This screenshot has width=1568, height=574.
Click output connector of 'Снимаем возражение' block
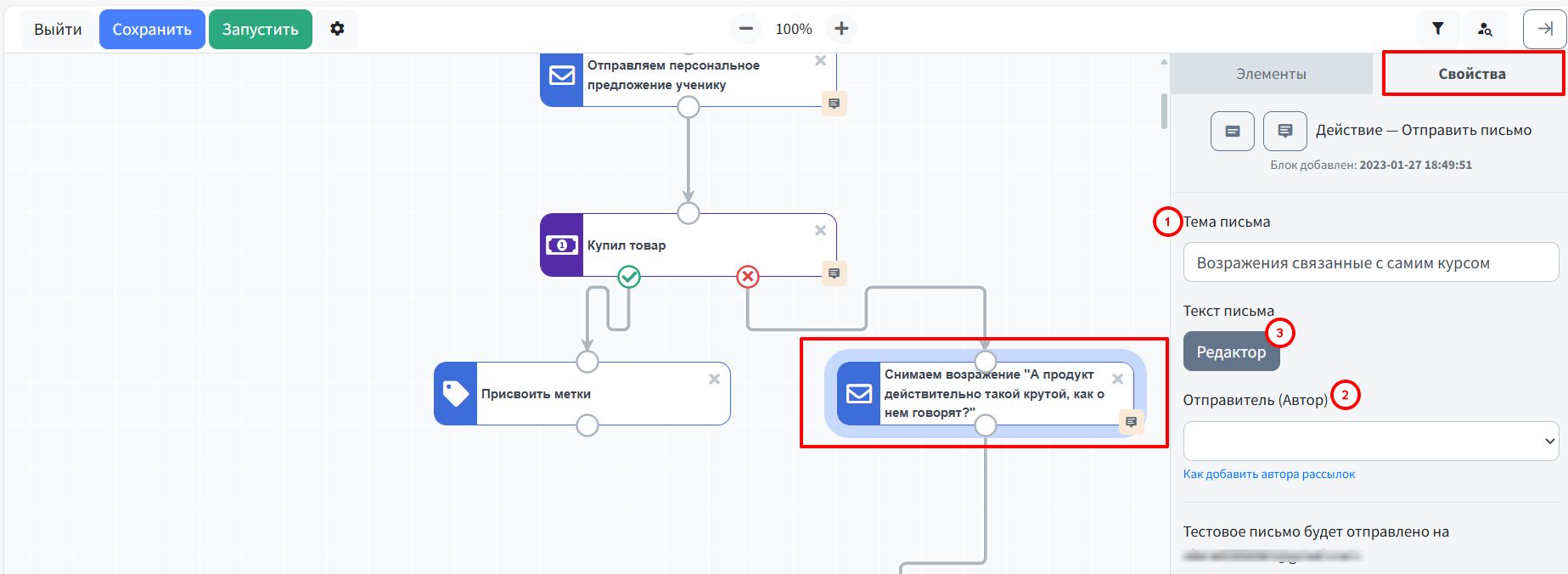coord(985,425)
